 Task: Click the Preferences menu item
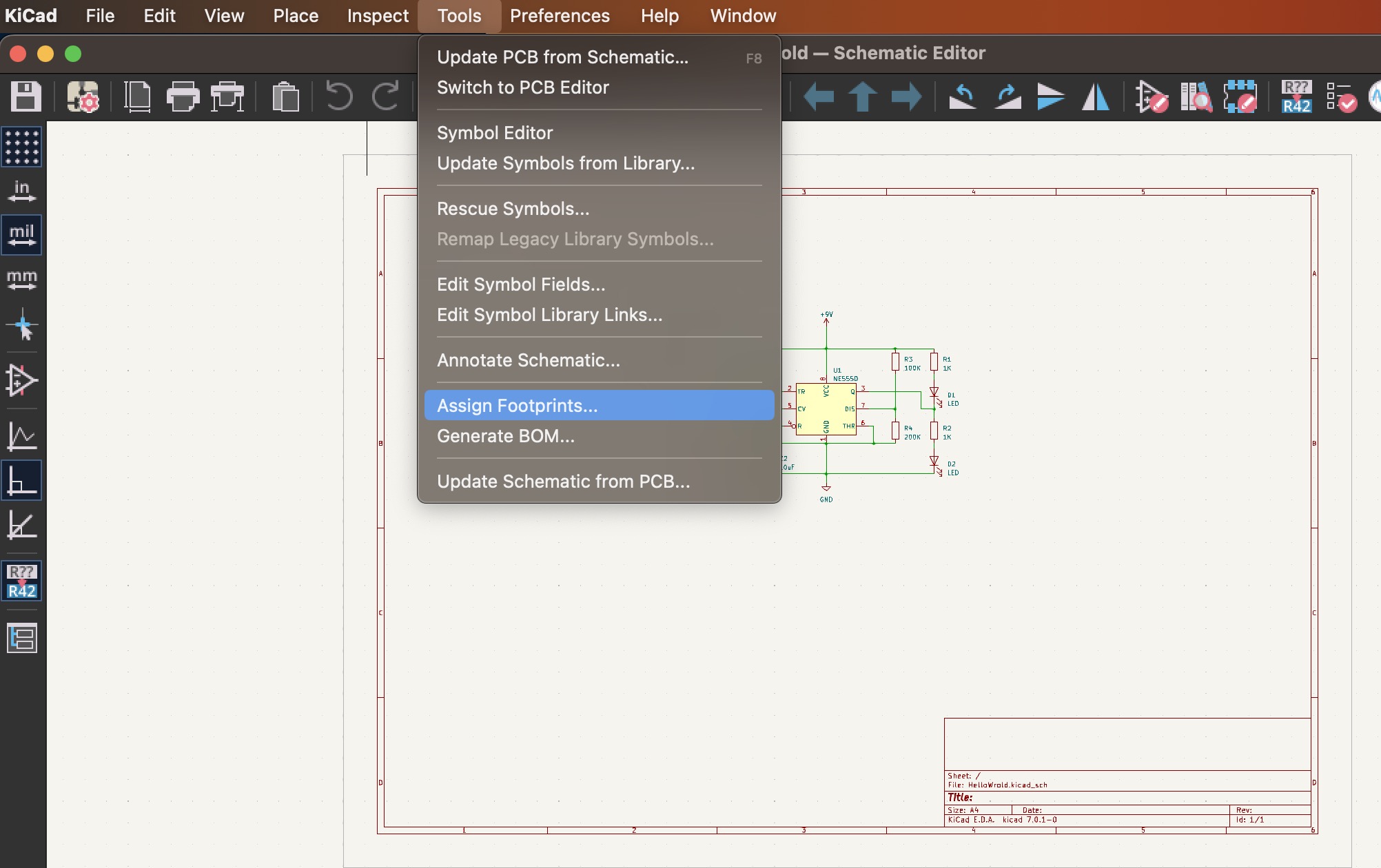(559, 16)
